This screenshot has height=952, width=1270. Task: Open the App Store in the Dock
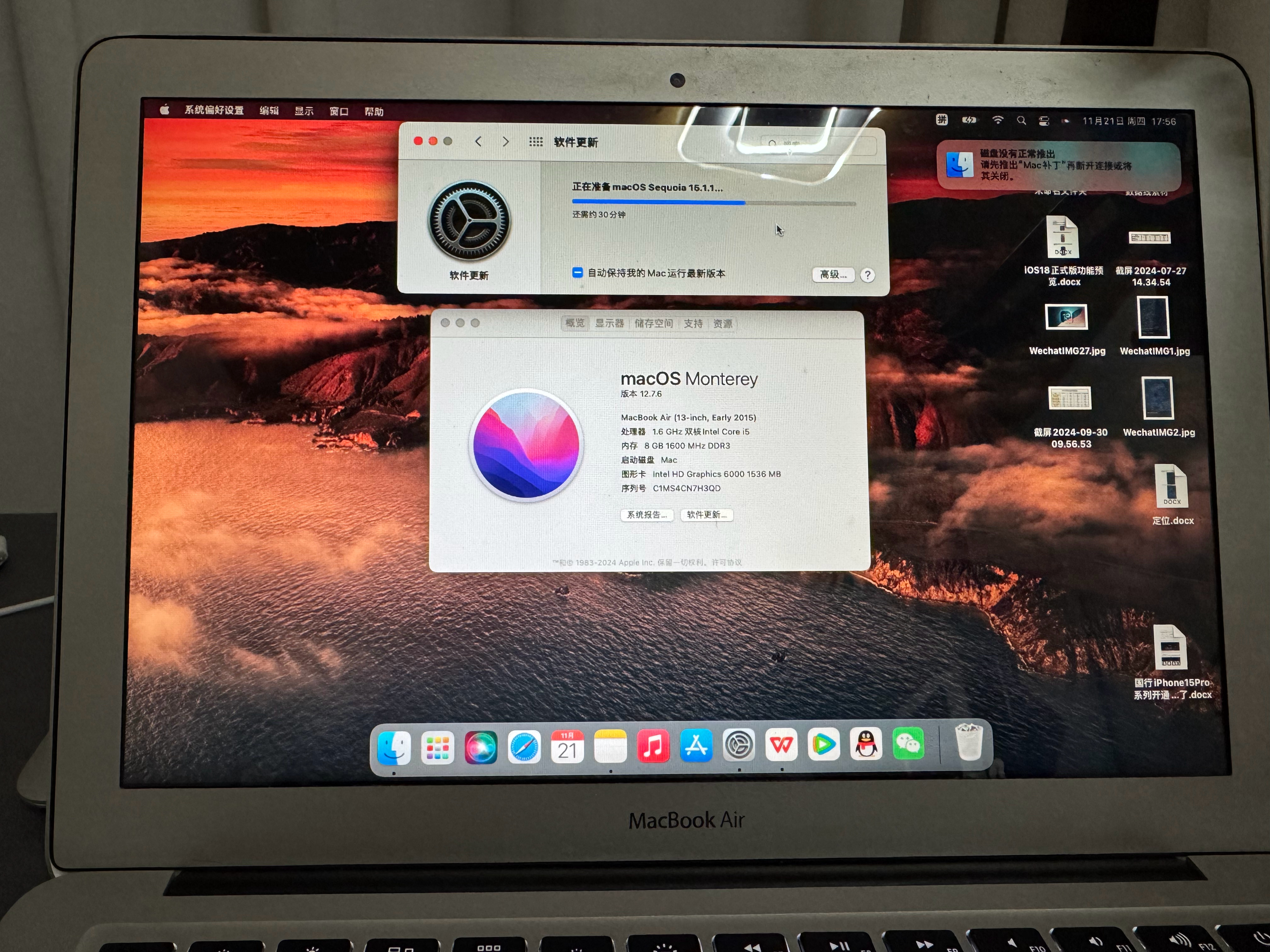tap(696, 745)
